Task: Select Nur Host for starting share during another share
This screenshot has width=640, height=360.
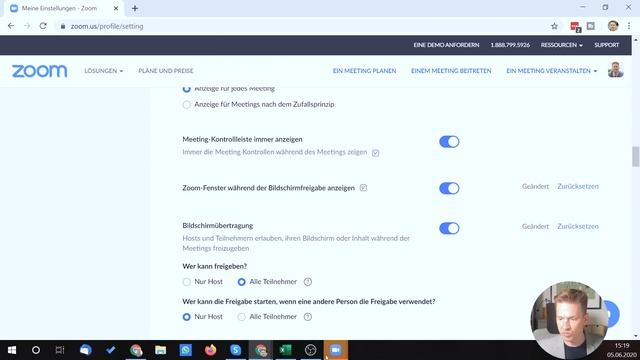Action: [187, 317]
